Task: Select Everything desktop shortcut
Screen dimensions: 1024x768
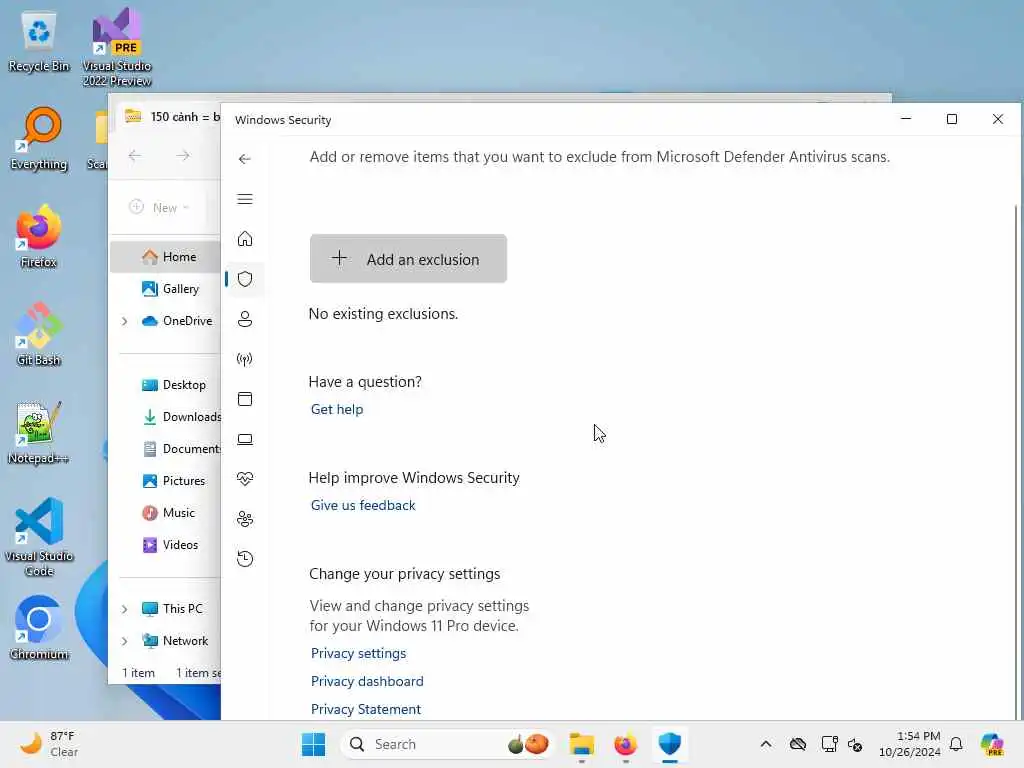Action: coord(39,139)
